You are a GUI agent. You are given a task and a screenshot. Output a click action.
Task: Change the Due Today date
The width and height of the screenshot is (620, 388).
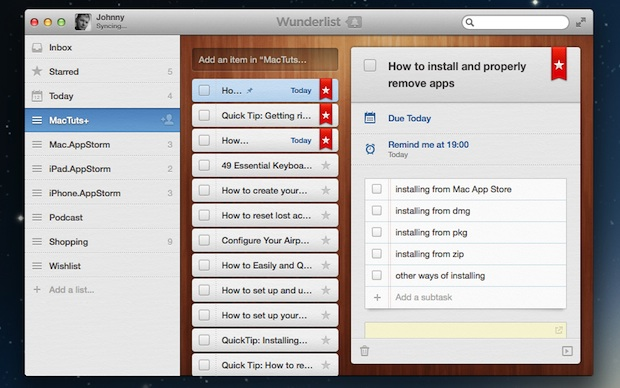point(409,118)
